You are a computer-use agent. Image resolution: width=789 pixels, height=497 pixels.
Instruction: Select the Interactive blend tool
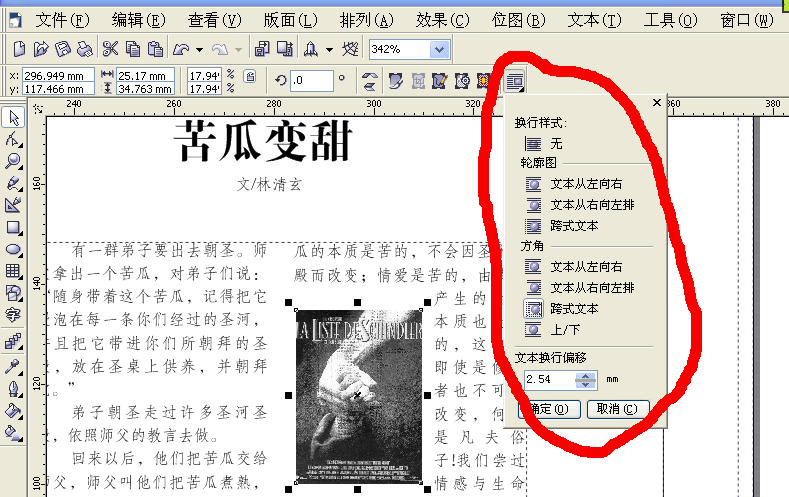(x=14, y=342)
